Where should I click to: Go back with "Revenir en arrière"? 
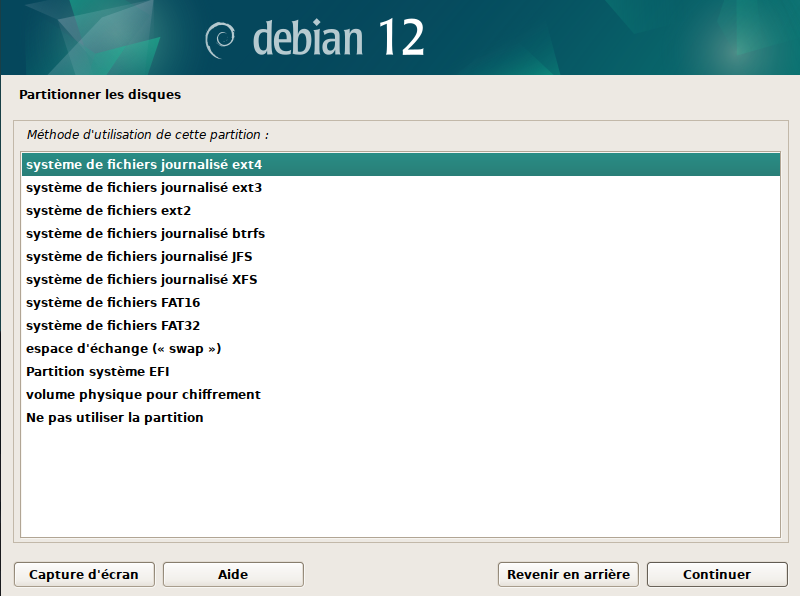[x=568, y=575]
